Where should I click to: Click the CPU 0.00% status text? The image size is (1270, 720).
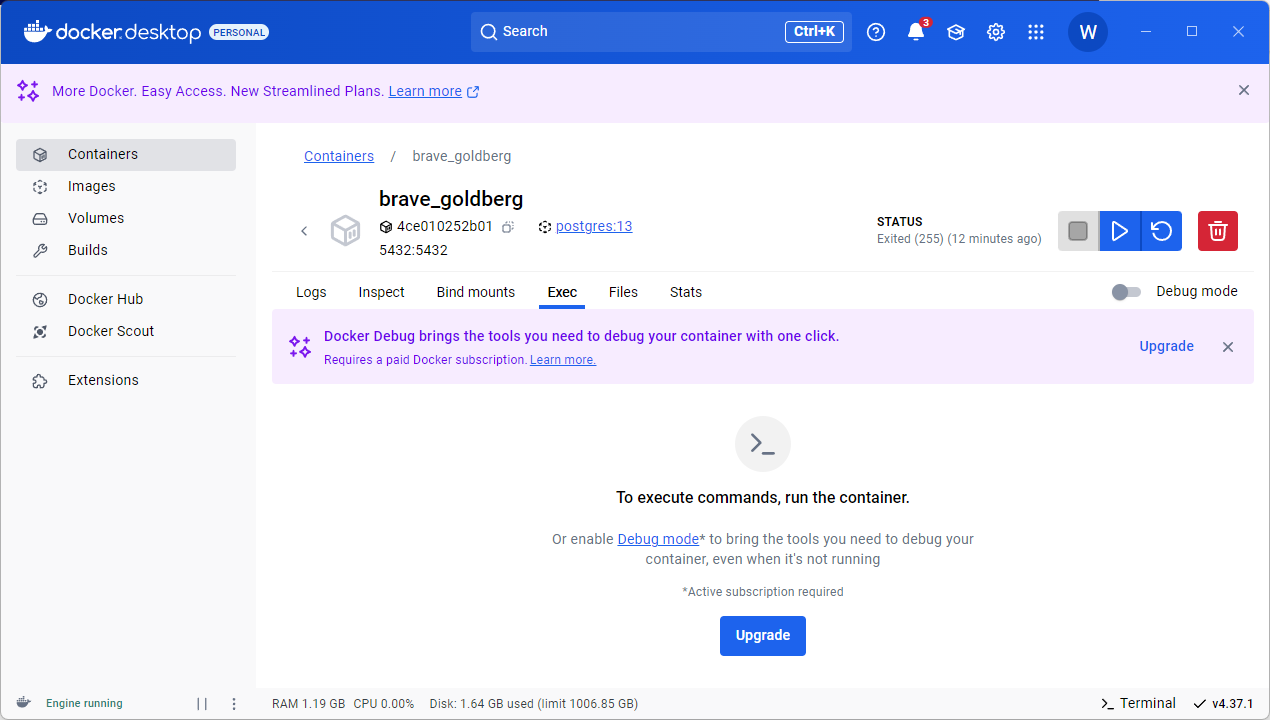(384, 703)
